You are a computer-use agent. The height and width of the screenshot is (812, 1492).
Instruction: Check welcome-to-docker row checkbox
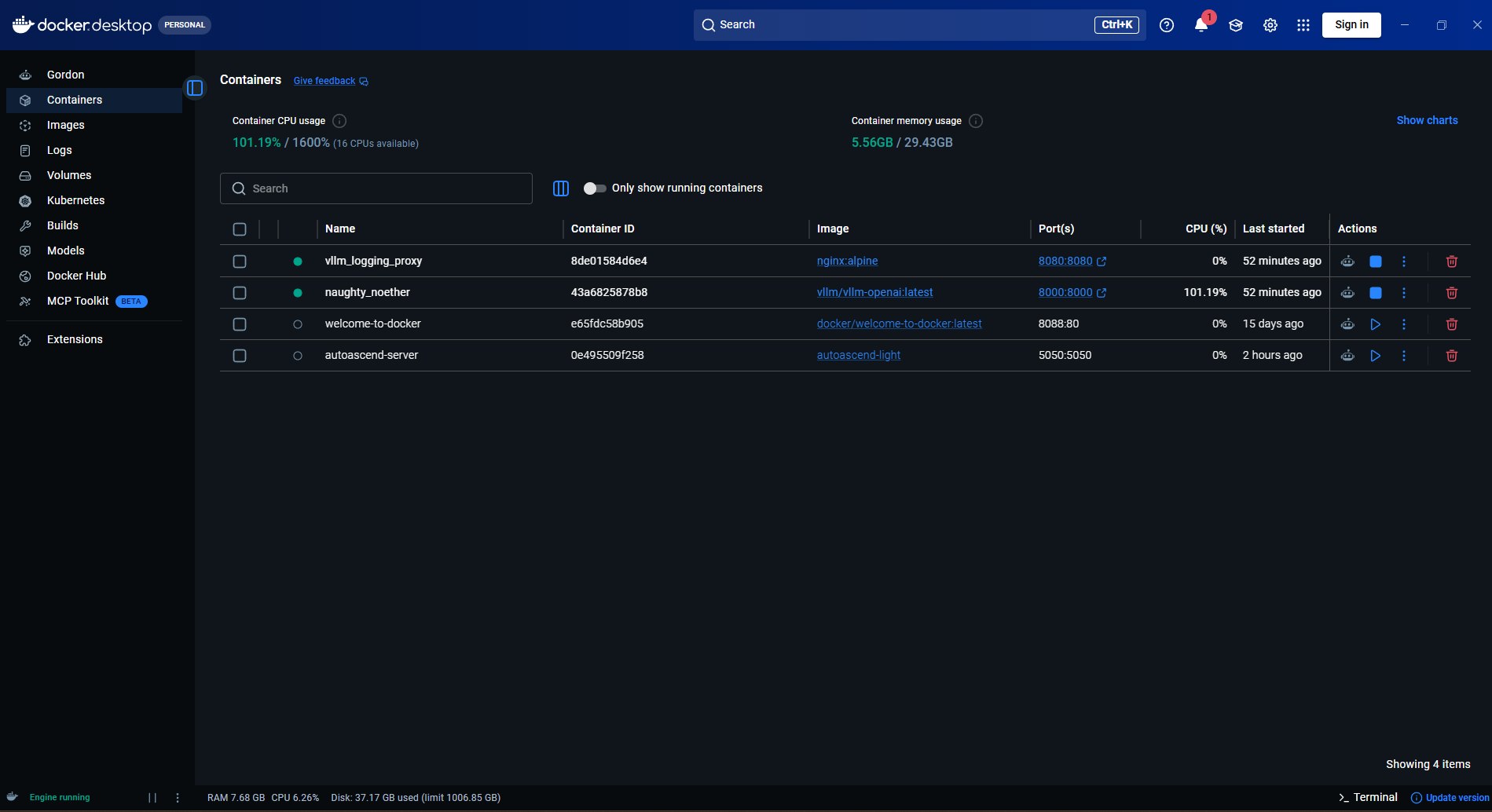[x=240, y=324]
